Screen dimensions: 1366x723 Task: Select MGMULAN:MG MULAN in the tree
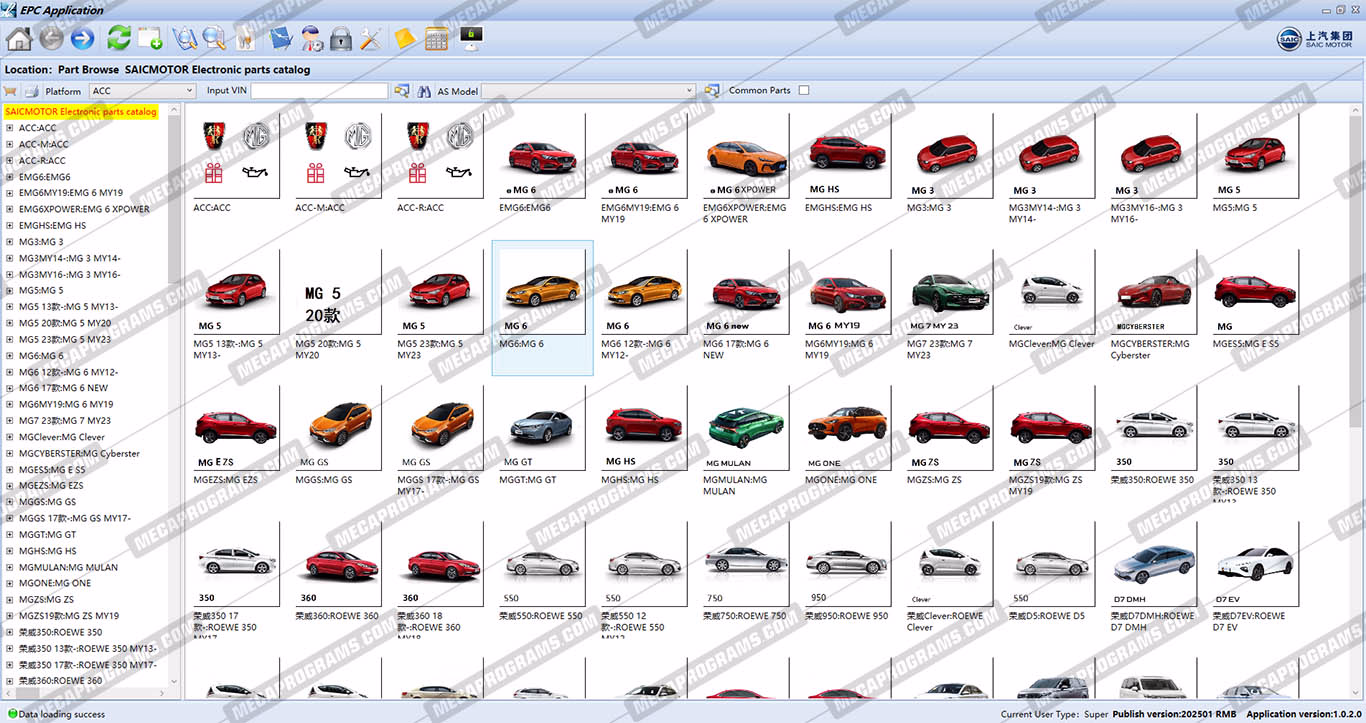[x=68, y=567]
